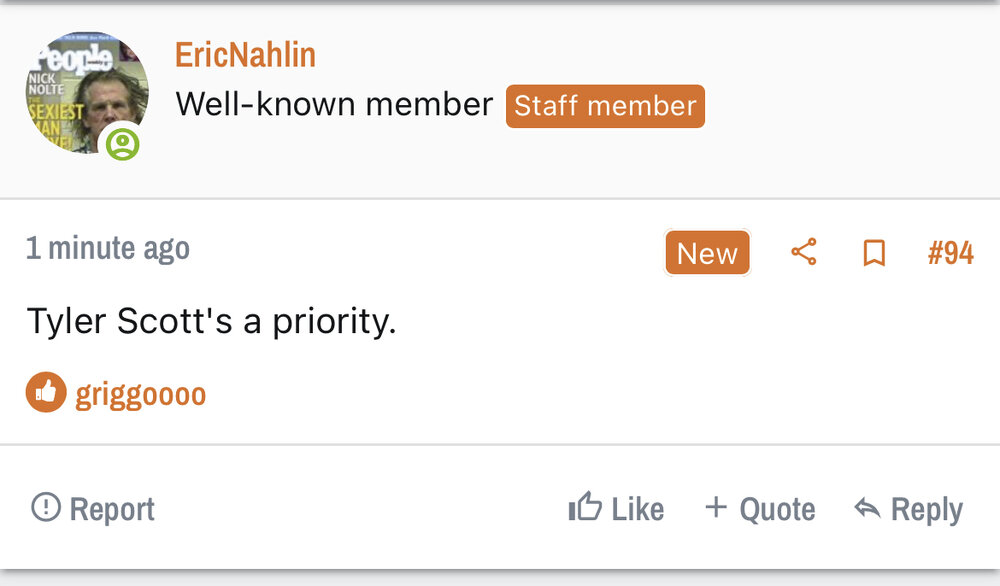1000x586 pixels.
Task: Click the share post icon
Action: pyautogui.click(x=804, y=252)
